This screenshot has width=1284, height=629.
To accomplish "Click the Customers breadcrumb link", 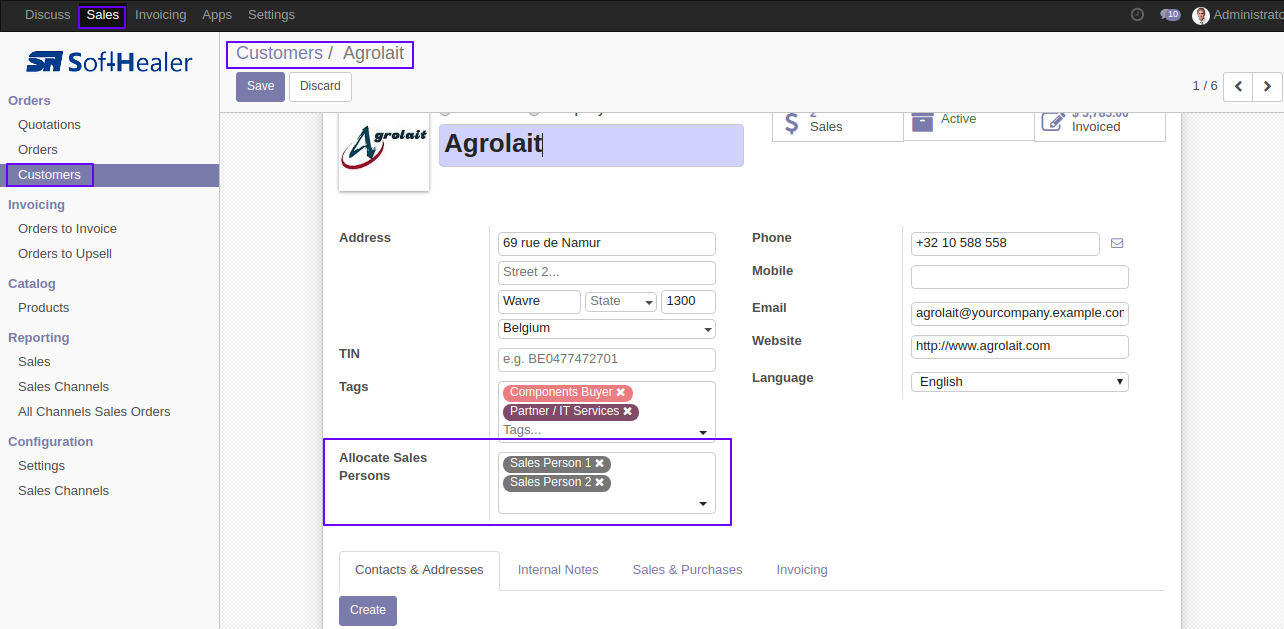I will (279, 53).
